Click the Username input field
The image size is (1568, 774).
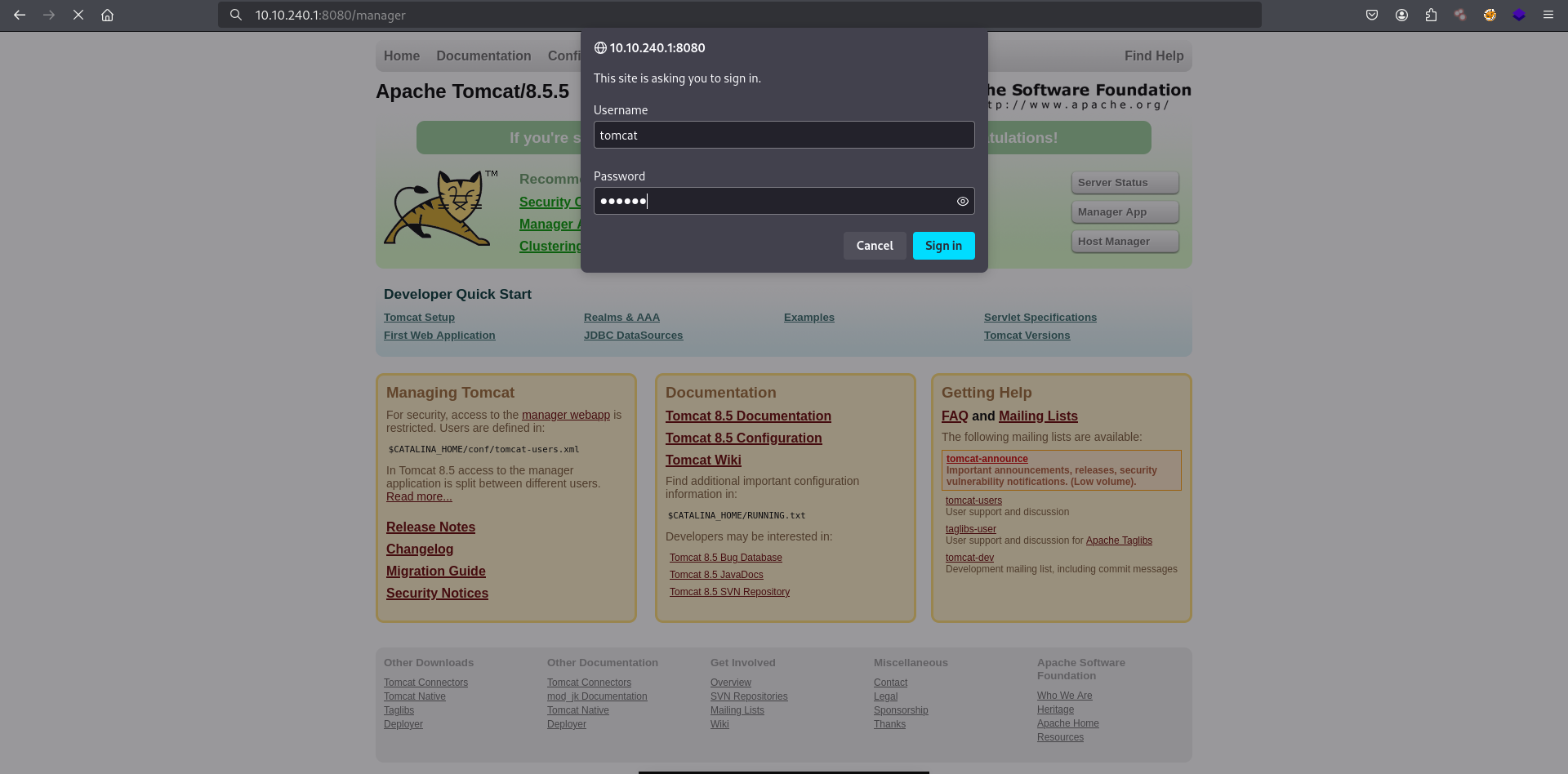pos(784,135)
